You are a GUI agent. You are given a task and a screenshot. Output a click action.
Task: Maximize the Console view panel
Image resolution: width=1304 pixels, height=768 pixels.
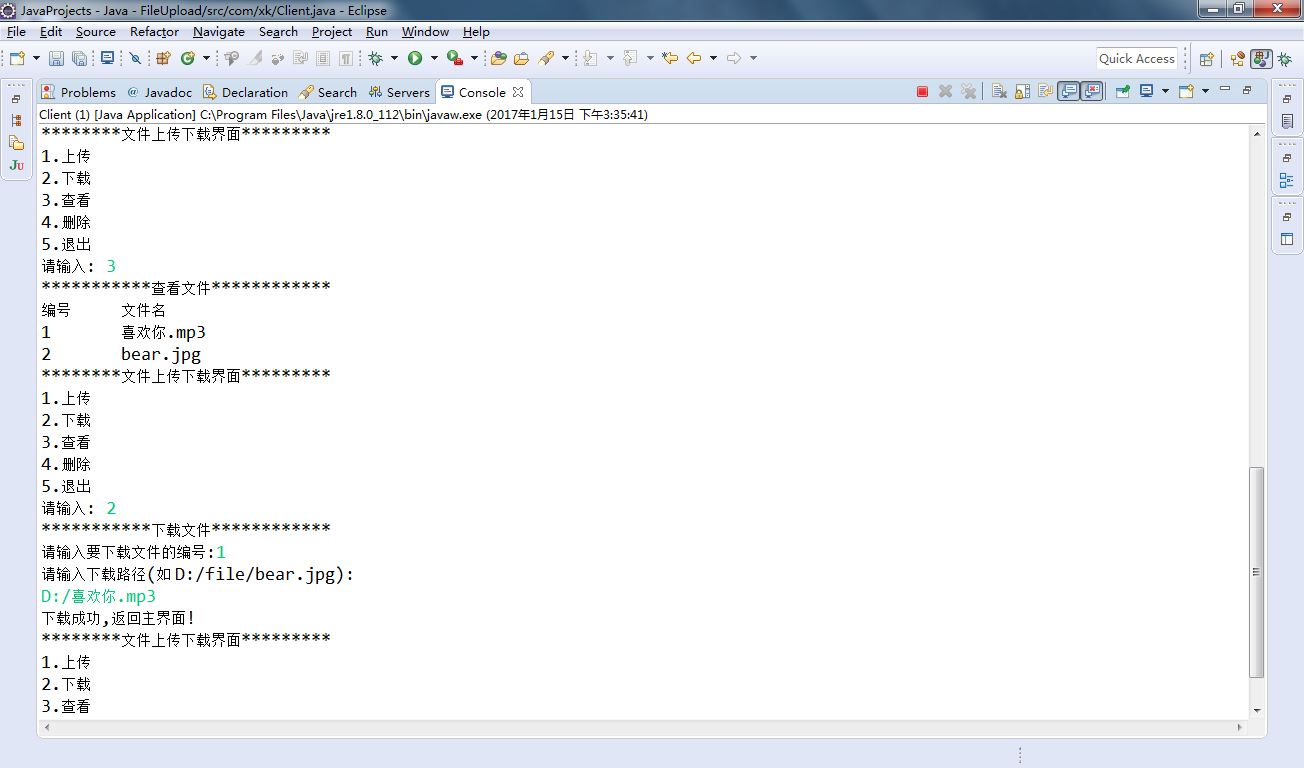[x=1247, y=89]
